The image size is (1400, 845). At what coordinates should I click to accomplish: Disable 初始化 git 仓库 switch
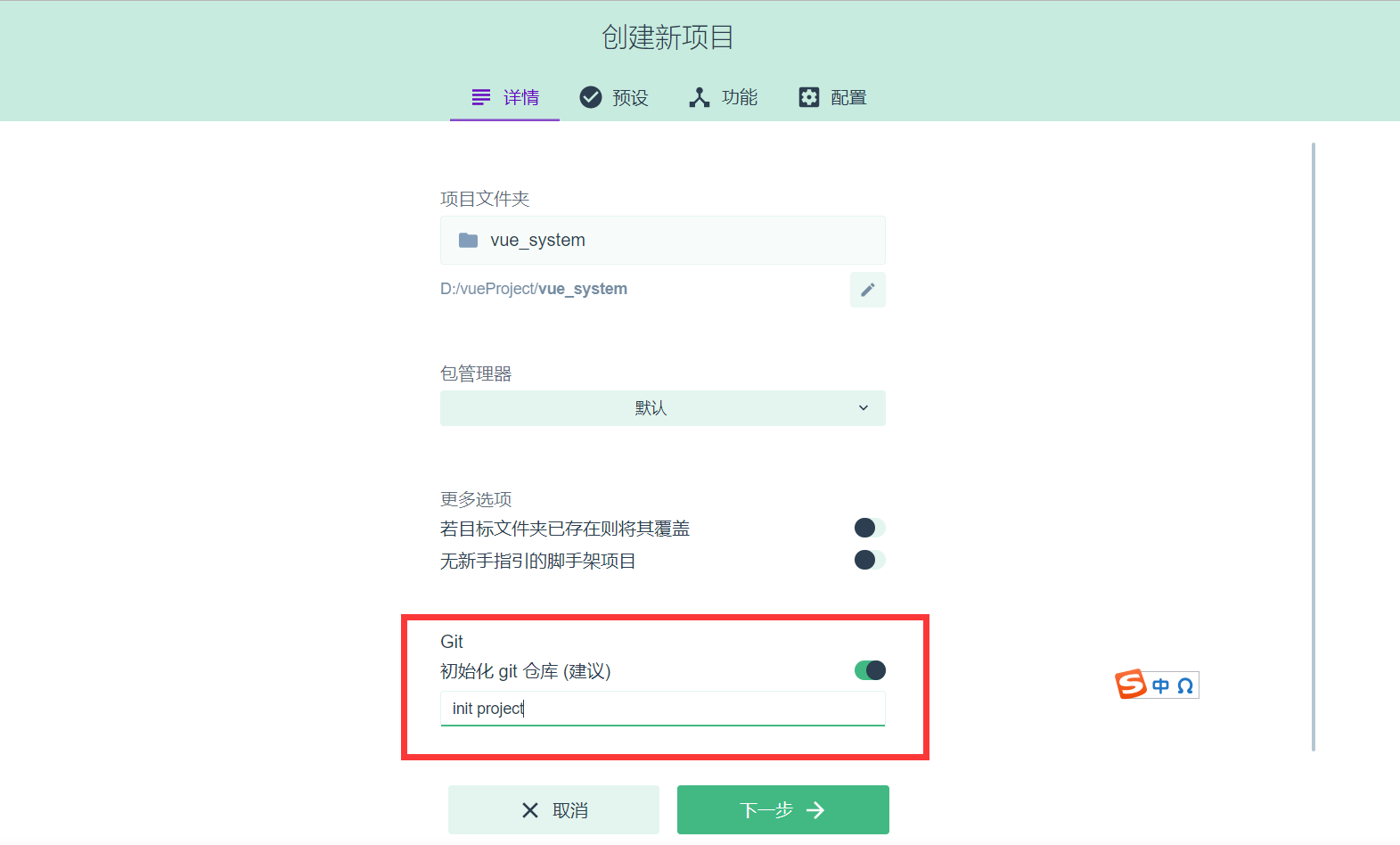click(x=869, y=670)
